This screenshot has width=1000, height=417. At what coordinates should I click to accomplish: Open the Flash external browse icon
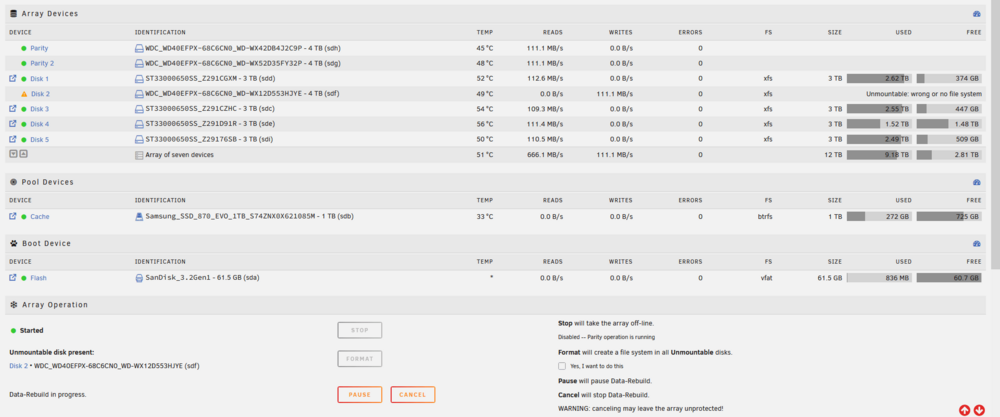click(13, 277)
